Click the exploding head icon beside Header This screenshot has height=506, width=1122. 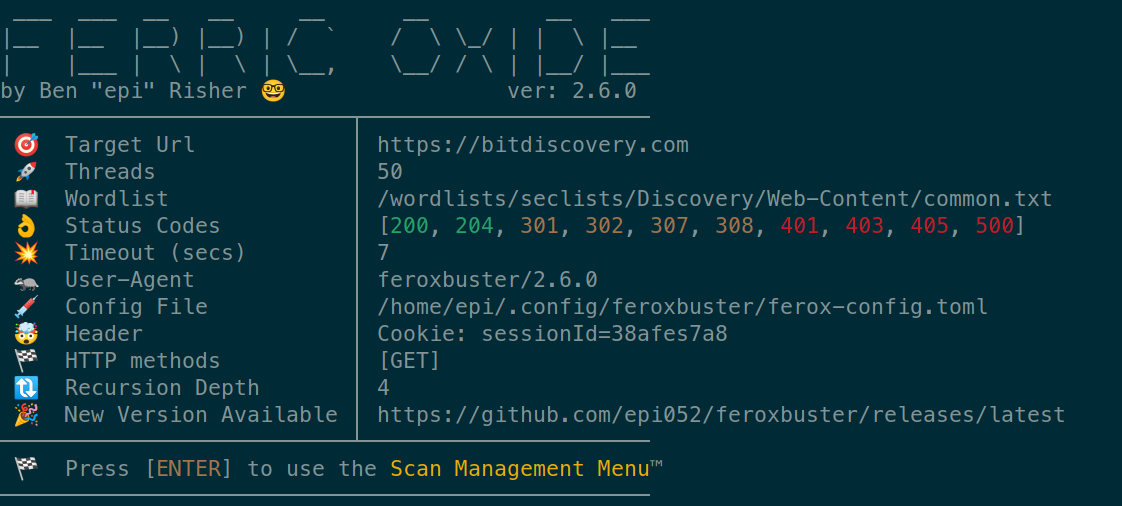pos(26,334)
